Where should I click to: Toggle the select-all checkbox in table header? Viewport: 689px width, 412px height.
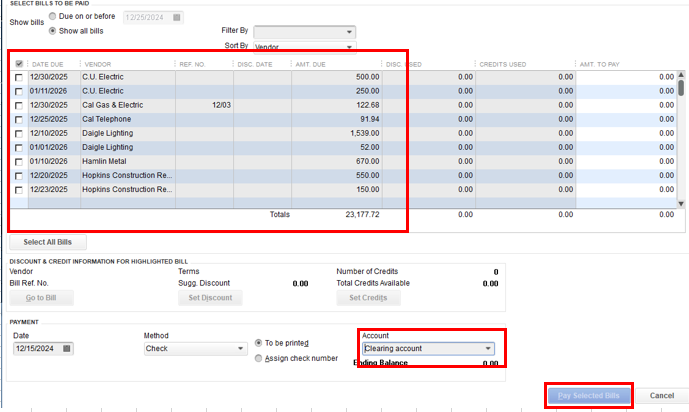tap(19, 64)
